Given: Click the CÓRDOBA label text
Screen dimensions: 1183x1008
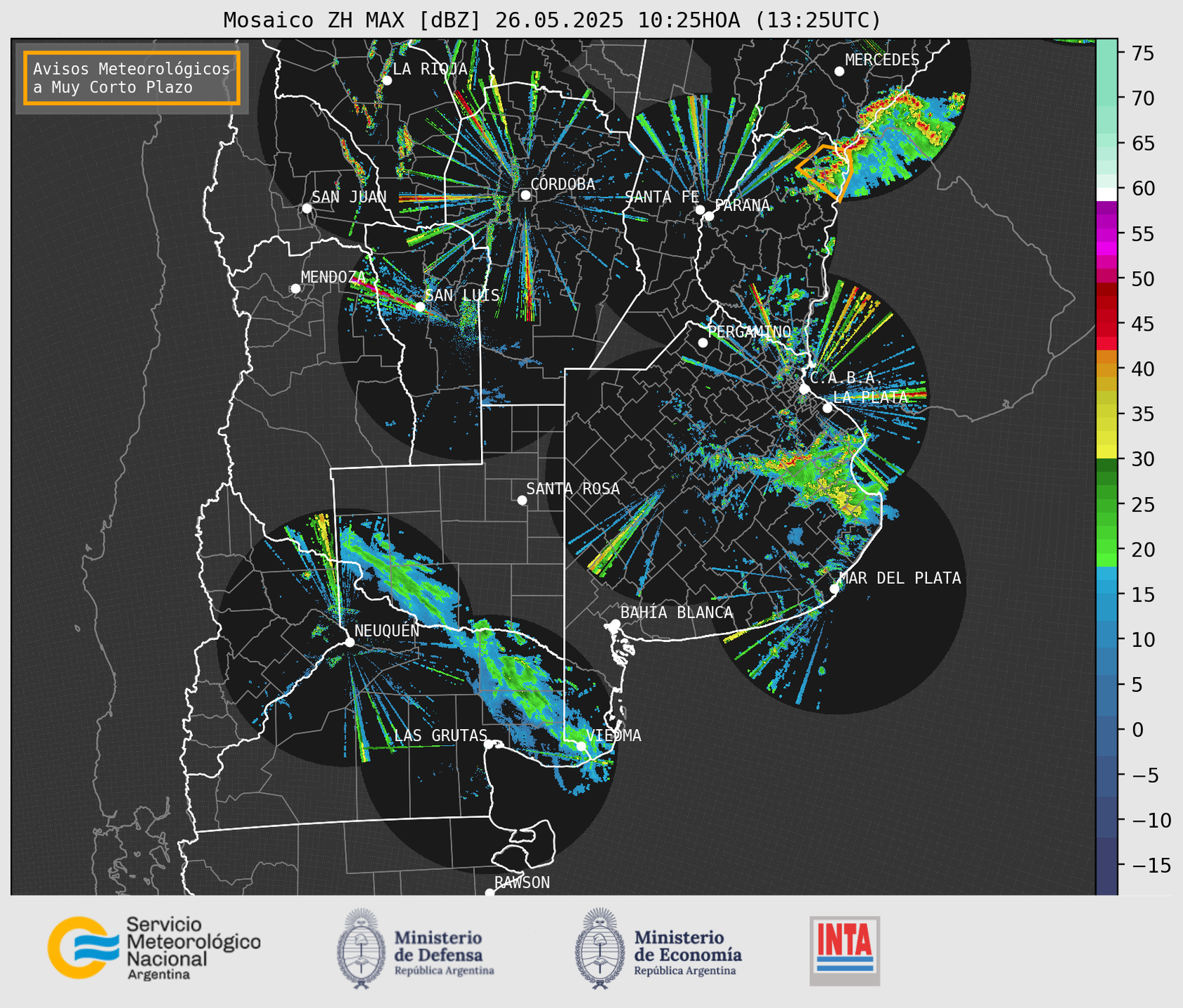Looking at the screenshot, I should pyautogui.click(x=562, y=184).
